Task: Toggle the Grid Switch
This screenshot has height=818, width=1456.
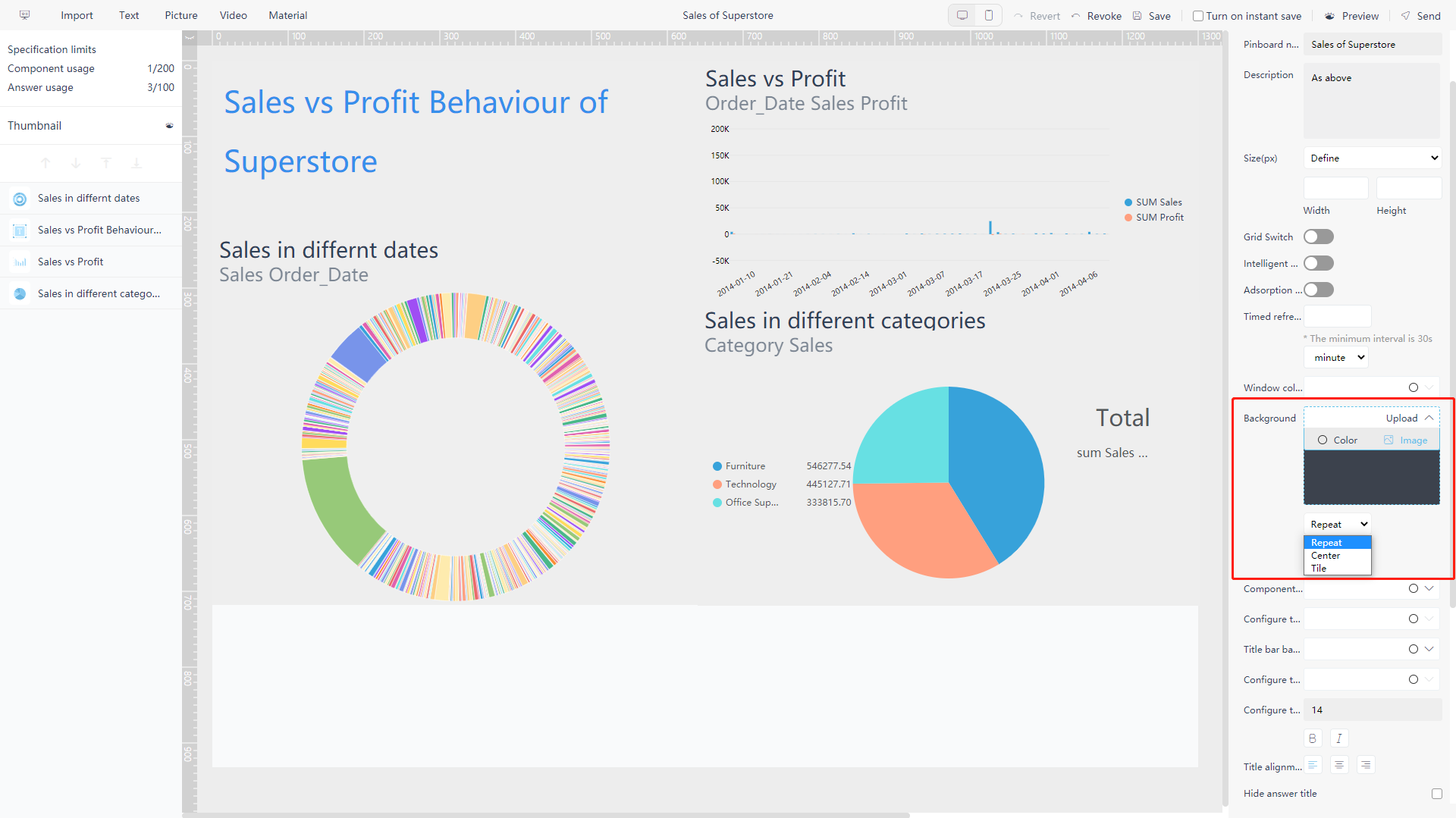Action: tap(1319, 237)
